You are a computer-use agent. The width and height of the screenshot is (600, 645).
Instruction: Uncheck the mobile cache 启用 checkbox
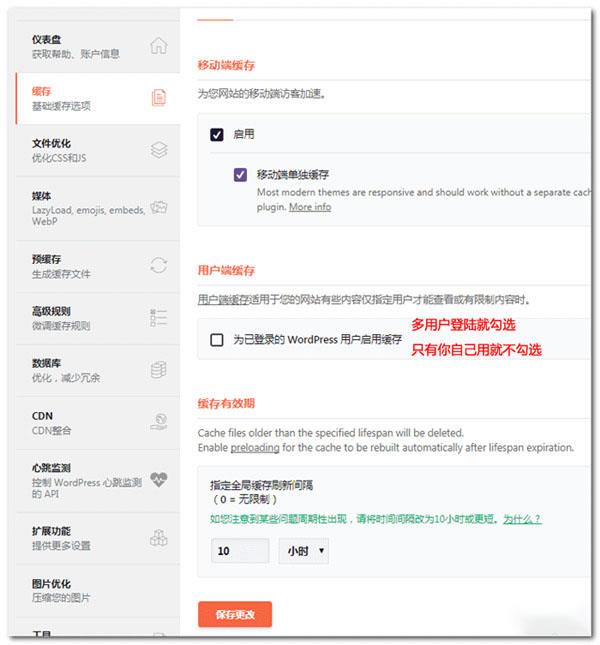coord(217,135)
